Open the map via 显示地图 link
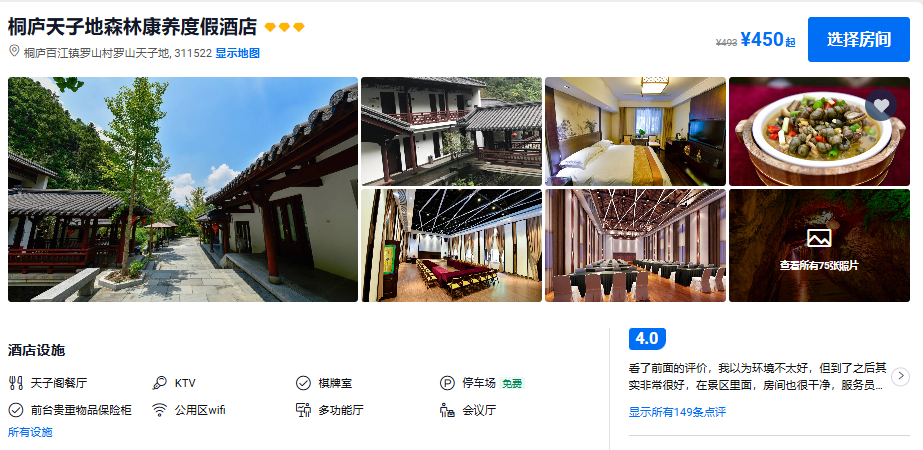Image resolution: width=923 pixels, height=450 pixels. point(238,53)
